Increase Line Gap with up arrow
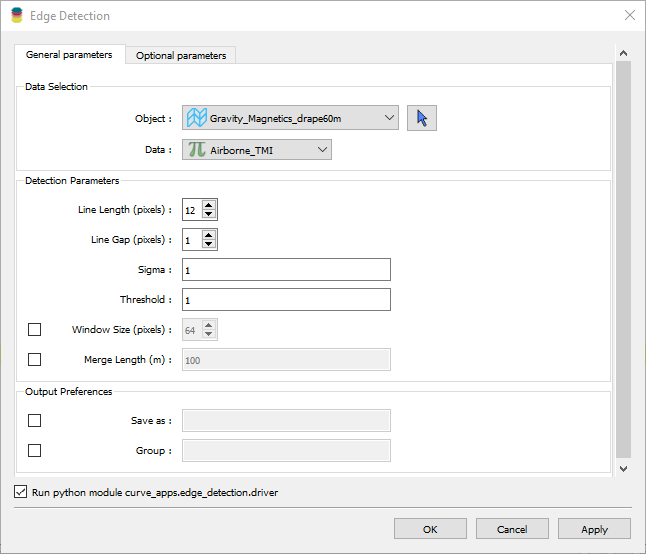The width and height of the screenshot is (646, 554). (208, 235)
